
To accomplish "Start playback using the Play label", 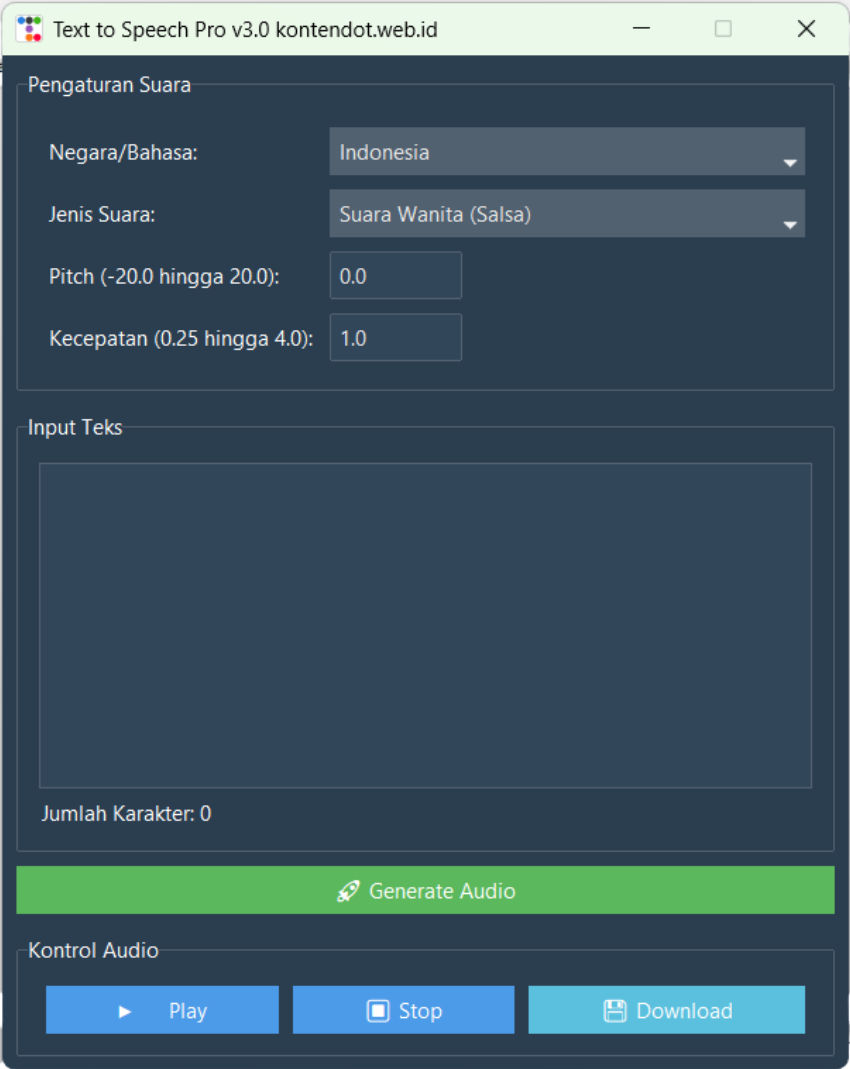I will (187, 1011).
